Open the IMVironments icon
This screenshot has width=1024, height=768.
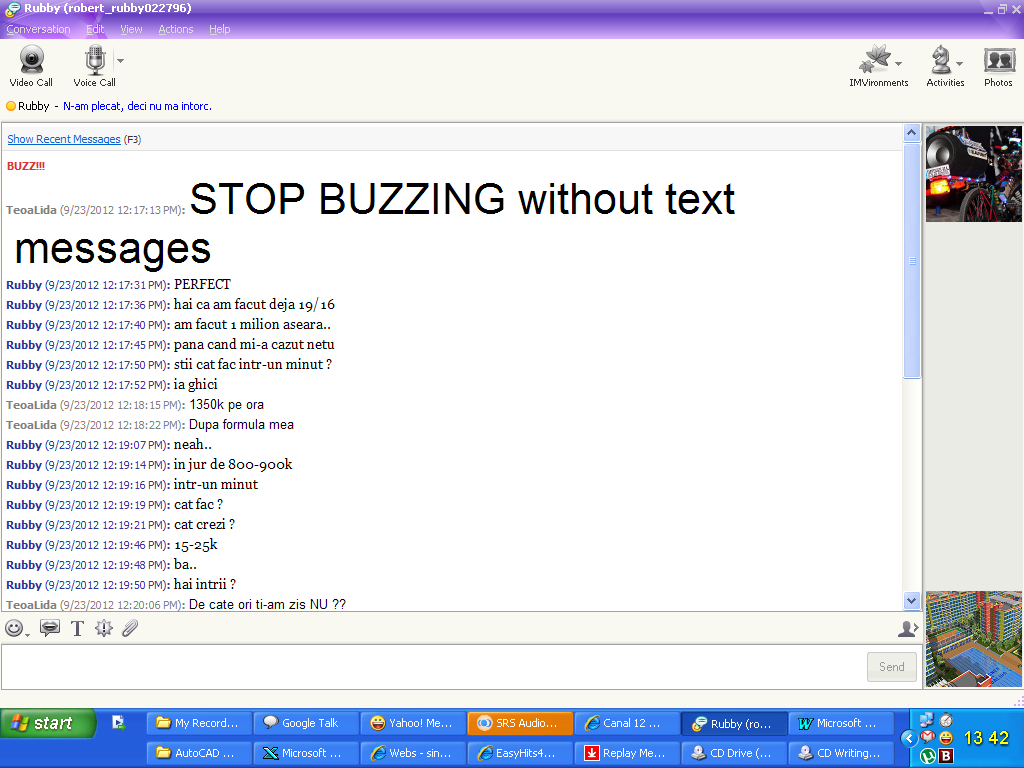click(875, 64)
